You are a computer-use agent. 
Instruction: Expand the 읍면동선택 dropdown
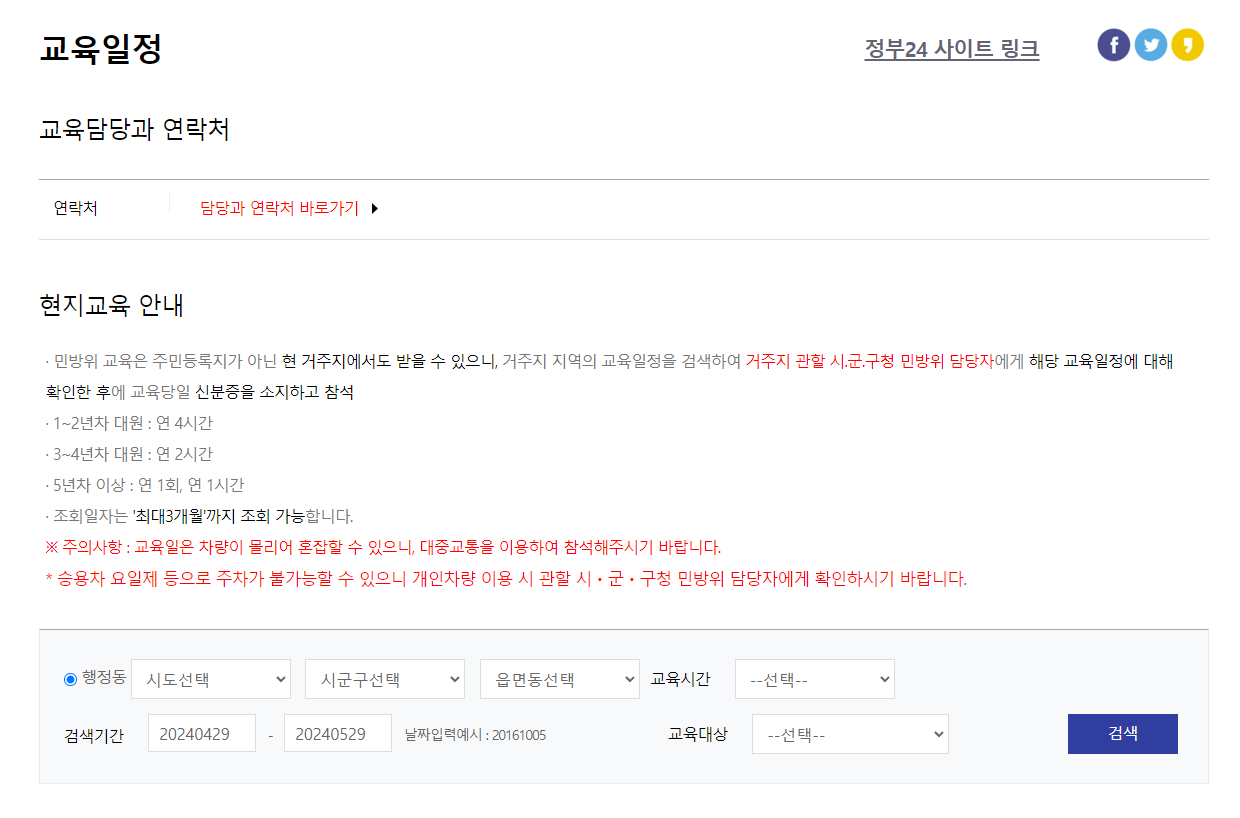pos(559,679)
